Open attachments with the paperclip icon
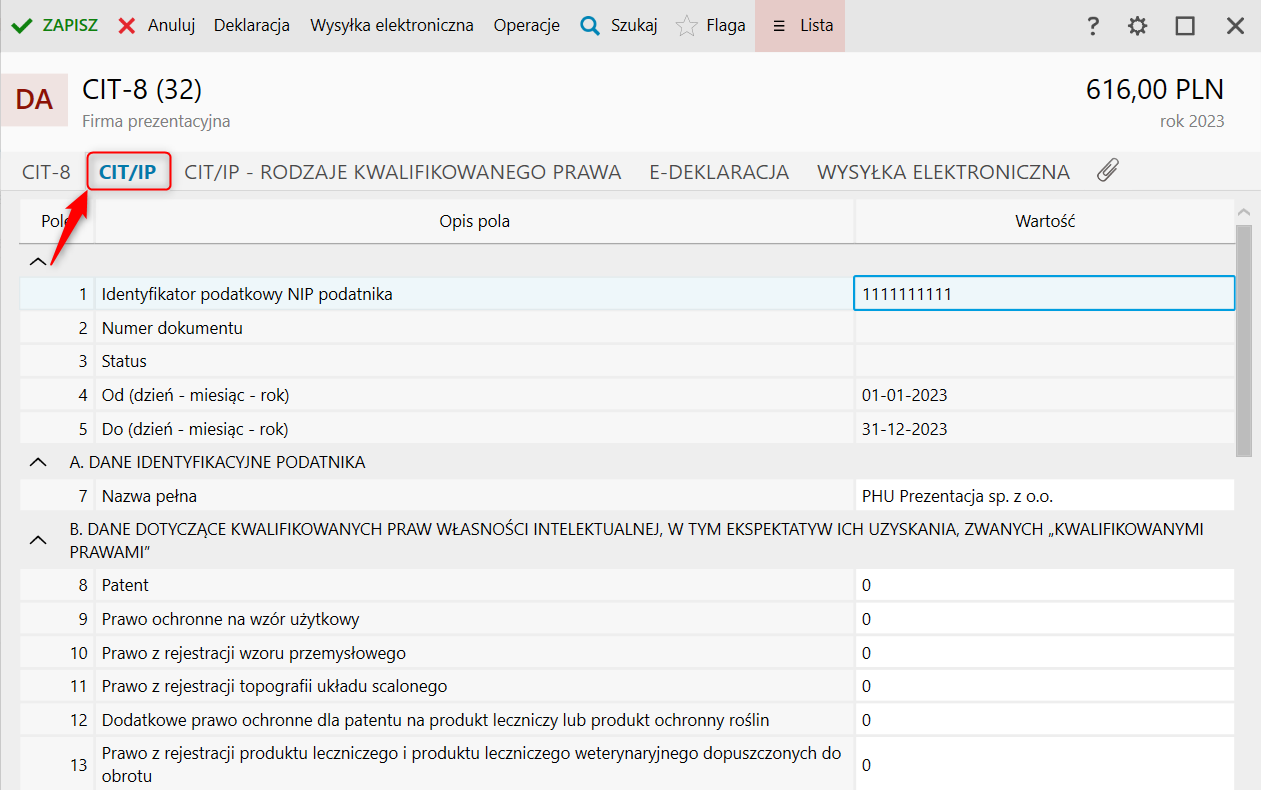Viewport: 1261px width, 790px height. click(x=1107, y=171)
